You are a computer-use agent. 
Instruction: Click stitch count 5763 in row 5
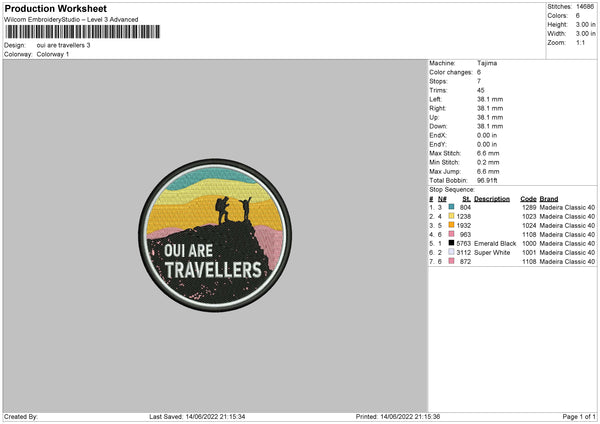pyautogui.click(x=464, y=243)
